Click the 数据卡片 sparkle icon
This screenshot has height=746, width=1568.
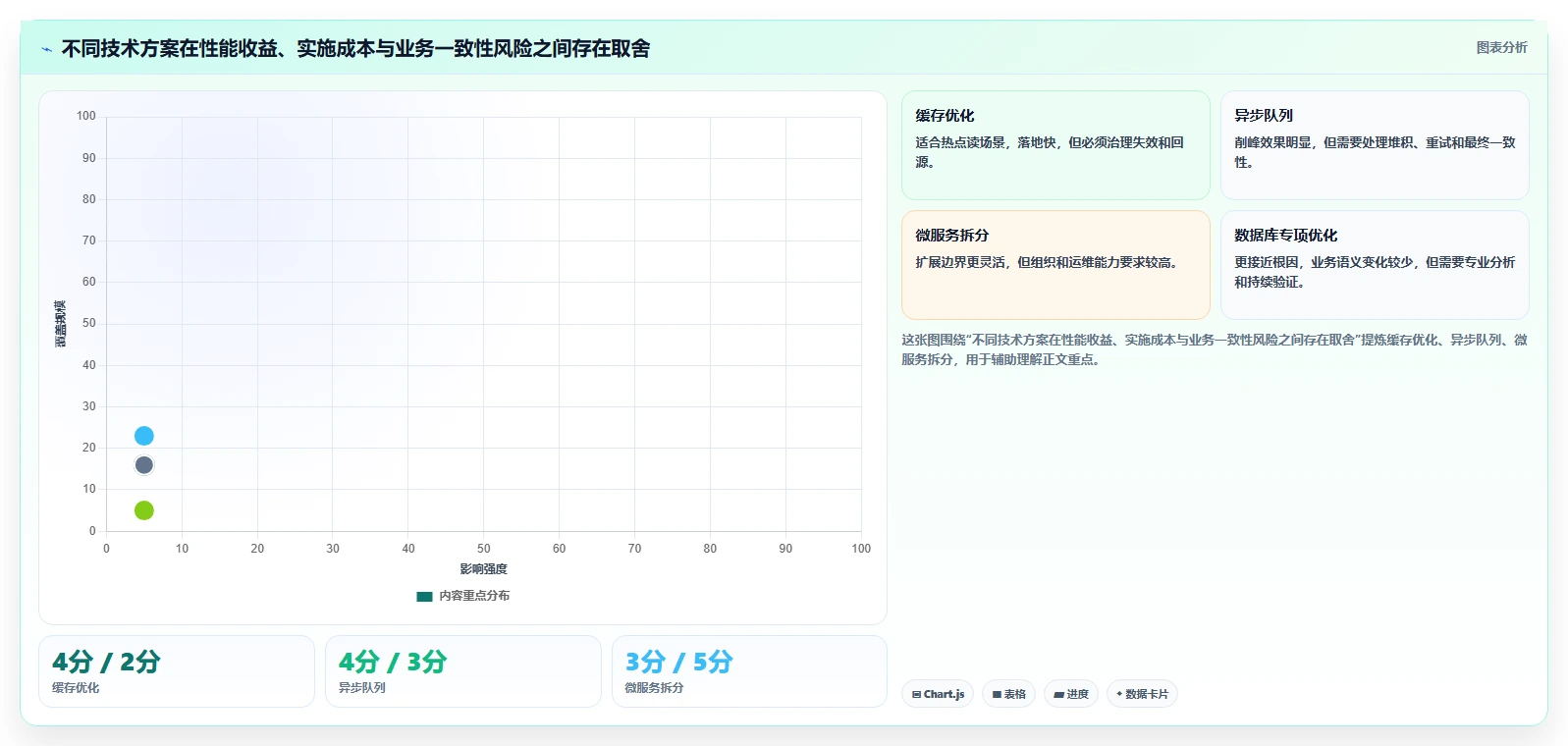pos(1119,694)
